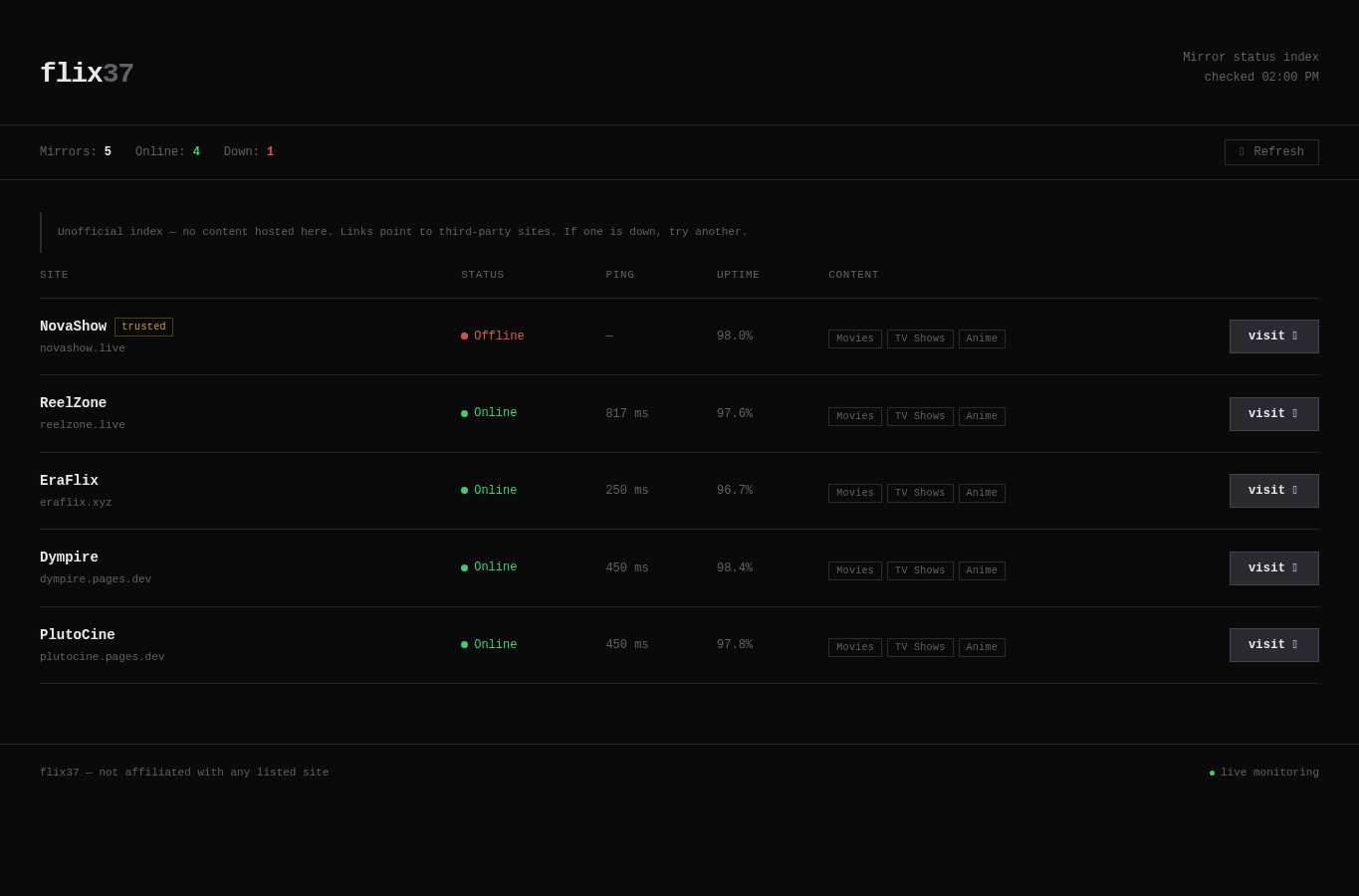Select the Anime tag in ReelZone row
Image resolution: width=1359 pixels, height=896 pixels.
[x=982, y=416]
